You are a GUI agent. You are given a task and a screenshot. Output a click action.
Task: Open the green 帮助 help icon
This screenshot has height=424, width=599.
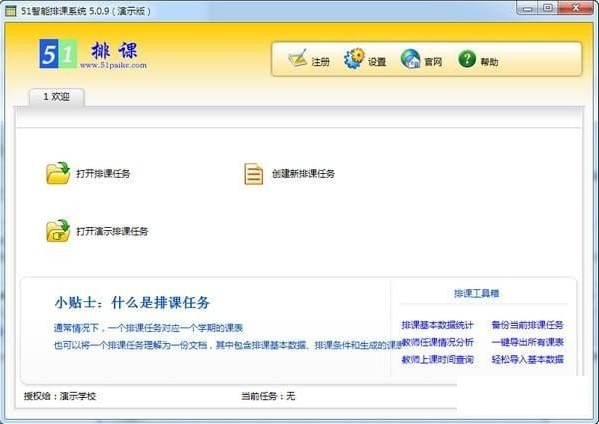[467, 59]
